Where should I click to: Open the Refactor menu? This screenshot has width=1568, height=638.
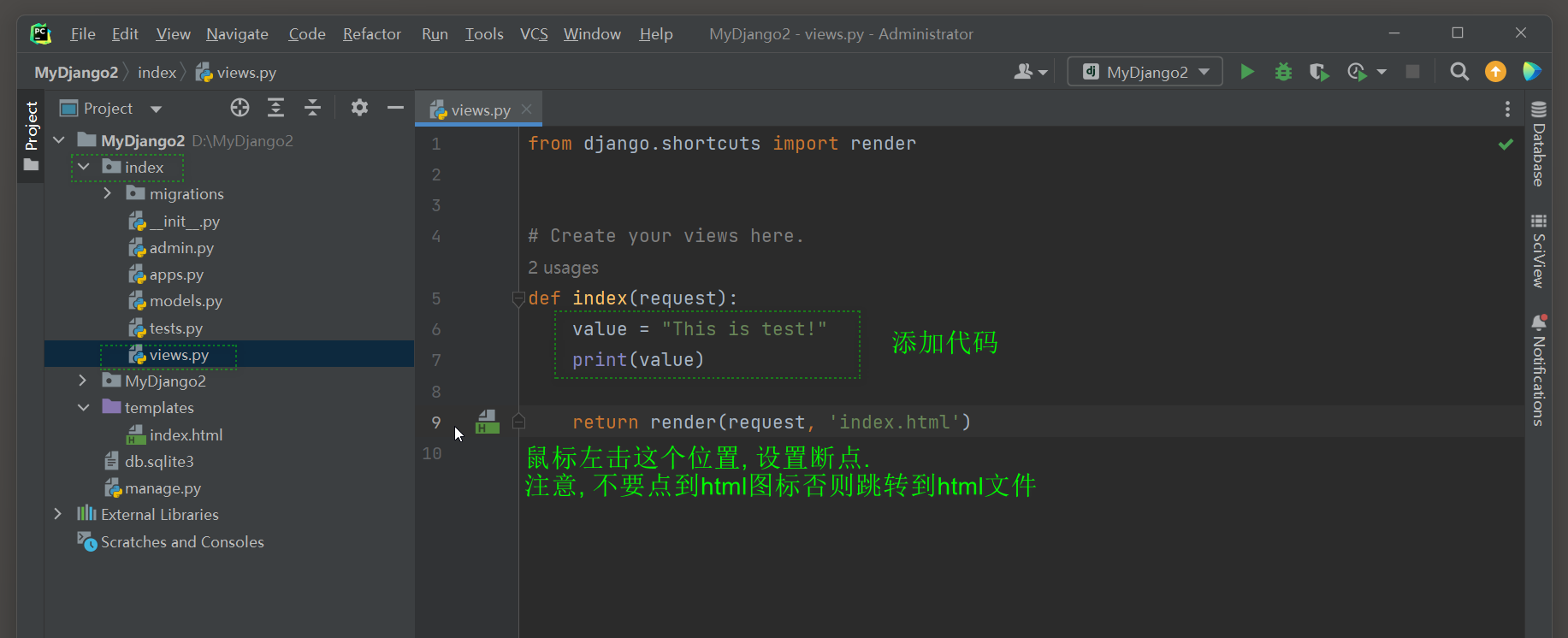tap(372, 34)
